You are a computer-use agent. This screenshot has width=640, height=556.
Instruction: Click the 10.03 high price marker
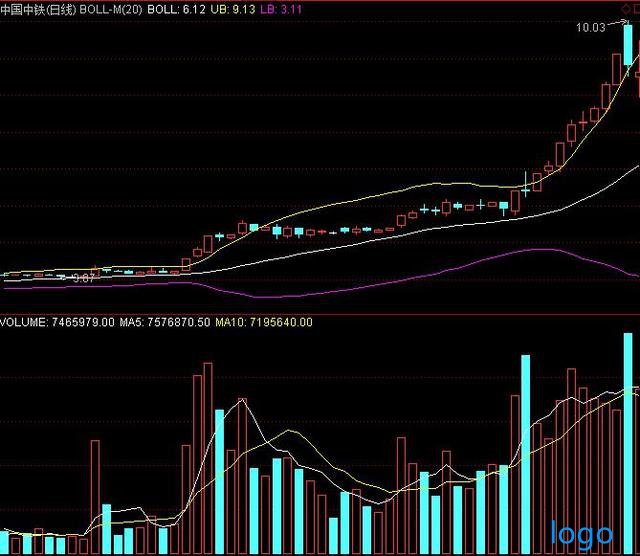coord(590,28)
